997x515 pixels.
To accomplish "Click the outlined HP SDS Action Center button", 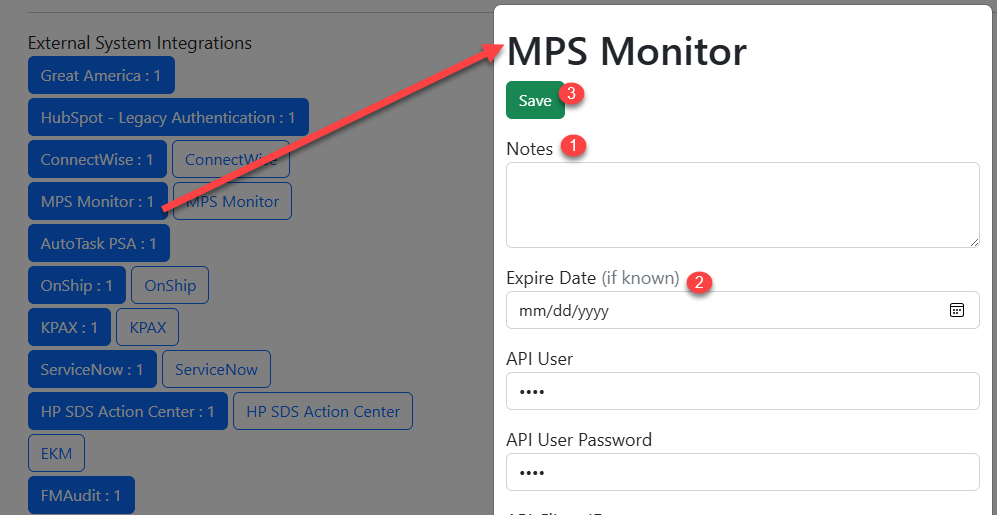I will click(x=323, y=411).
